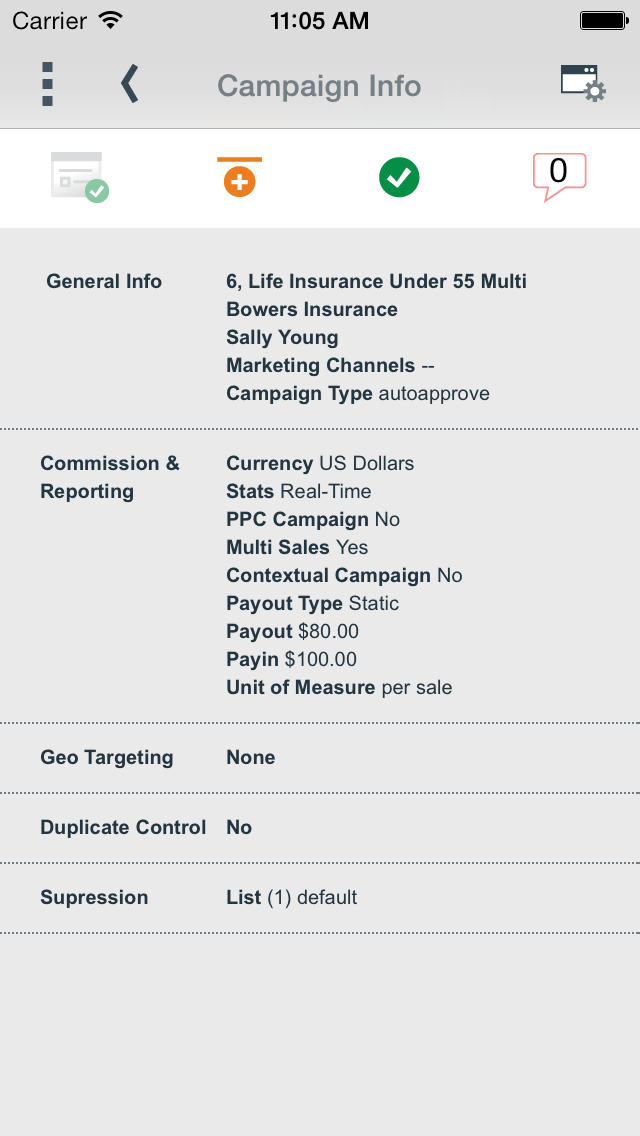Open the Supression List default entry
This screenshot has width=640, height=1136.
tap(291, 898)
